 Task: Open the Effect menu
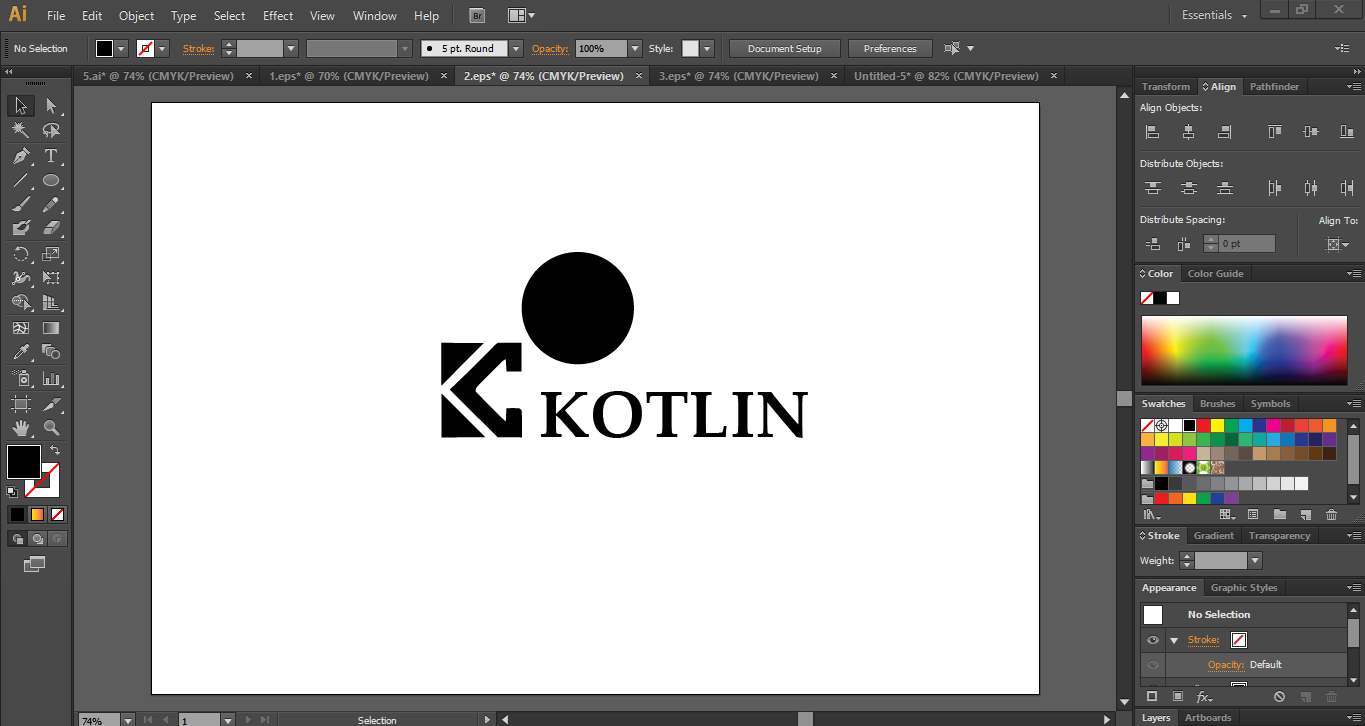pos(278,16)
